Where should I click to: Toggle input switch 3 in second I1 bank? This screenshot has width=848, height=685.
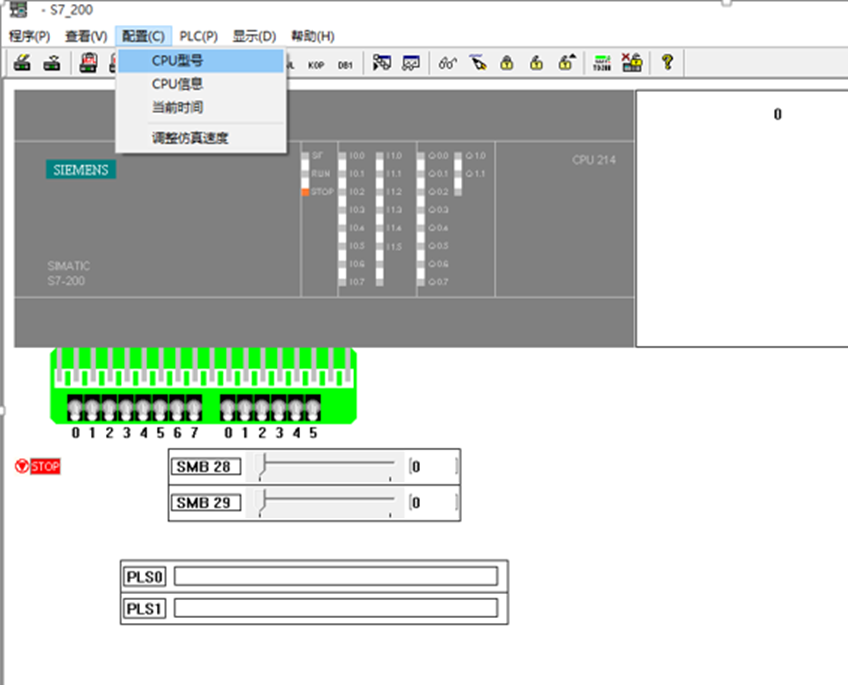click(x=279, y=409)
